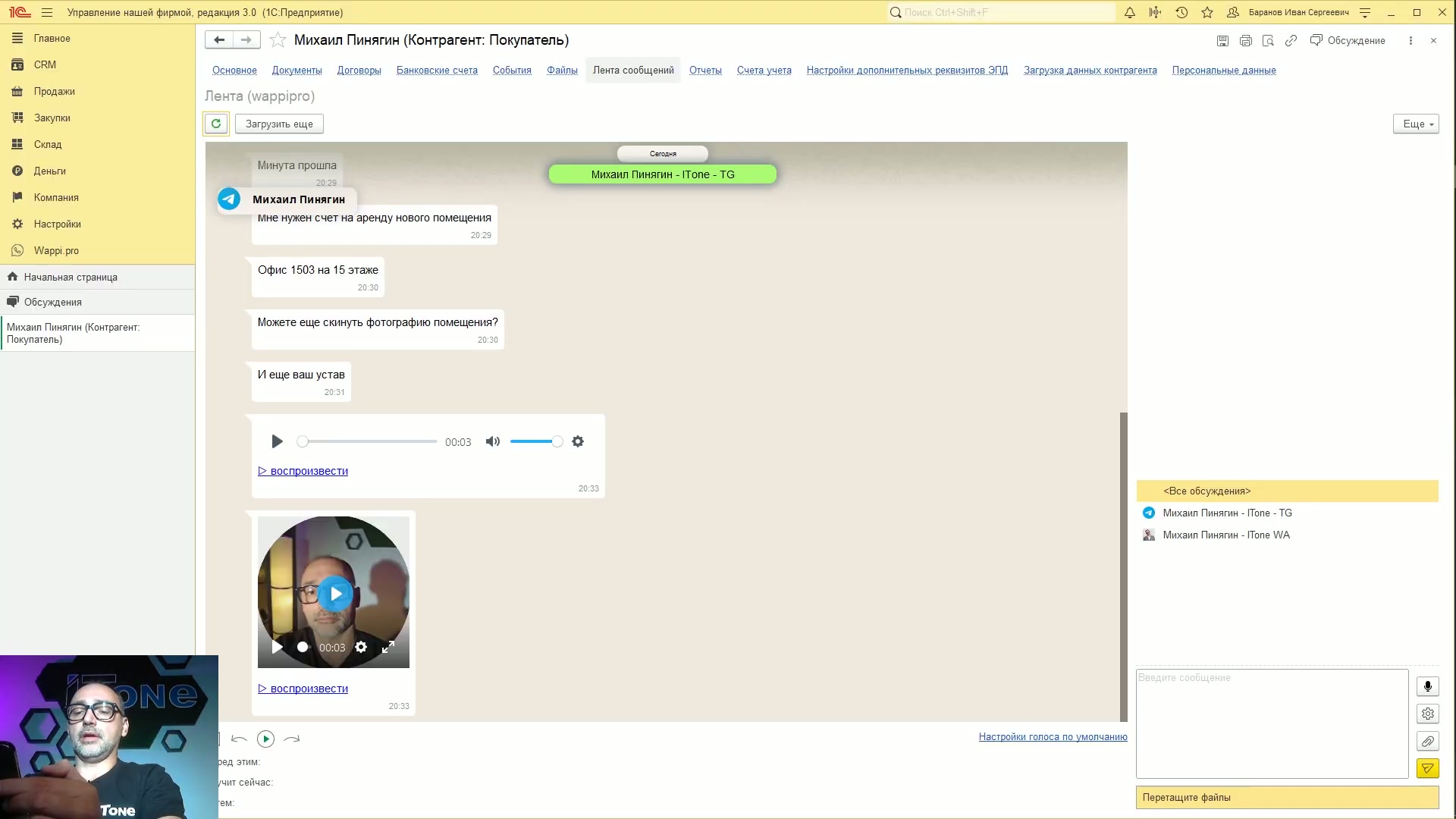The height and width of the screenshot is (819, 1456).
Task: Select Михаил Пинягин - ITone WA chat
Action: [x=1226, y=535]
